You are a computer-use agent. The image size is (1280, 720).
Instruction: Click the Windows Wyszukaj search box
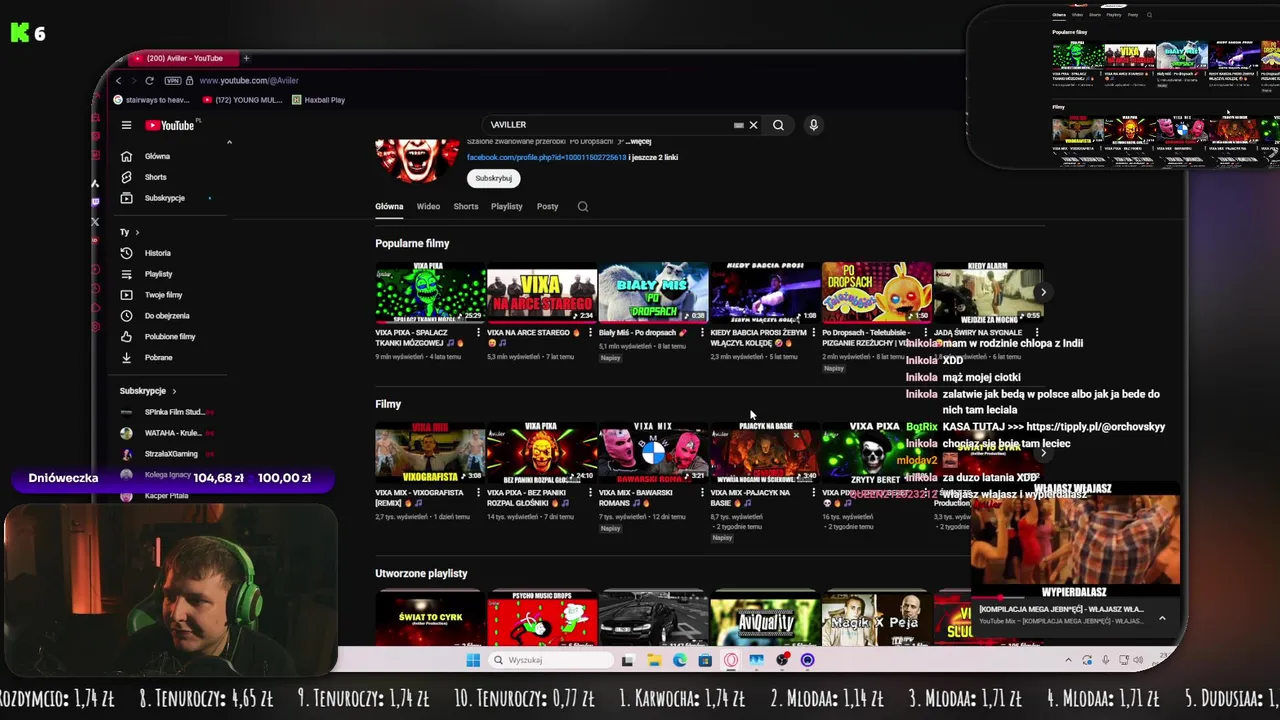tap(551, 660)
